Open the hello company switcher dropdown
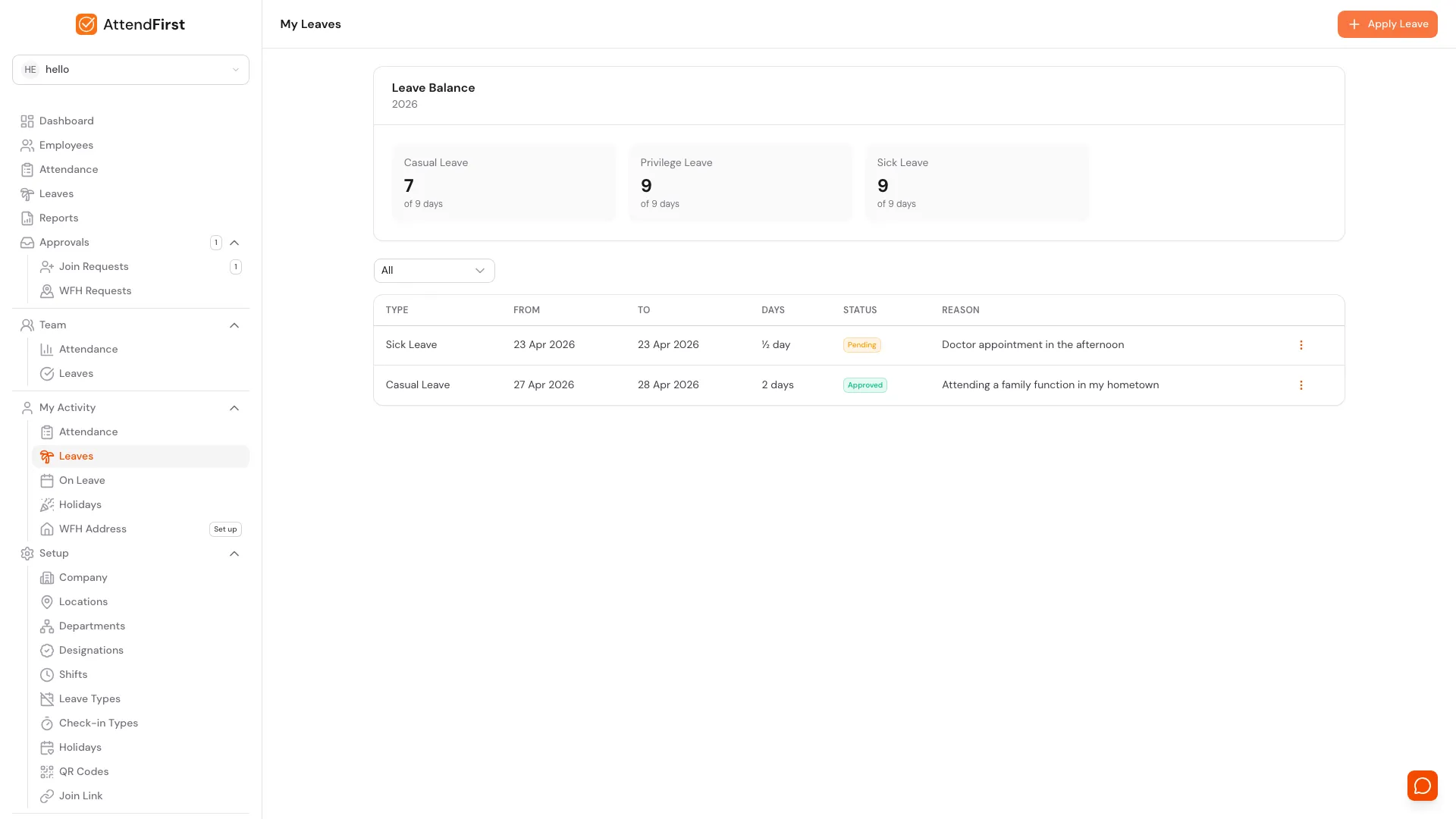The image size is (1456, 819). [130, 70]
